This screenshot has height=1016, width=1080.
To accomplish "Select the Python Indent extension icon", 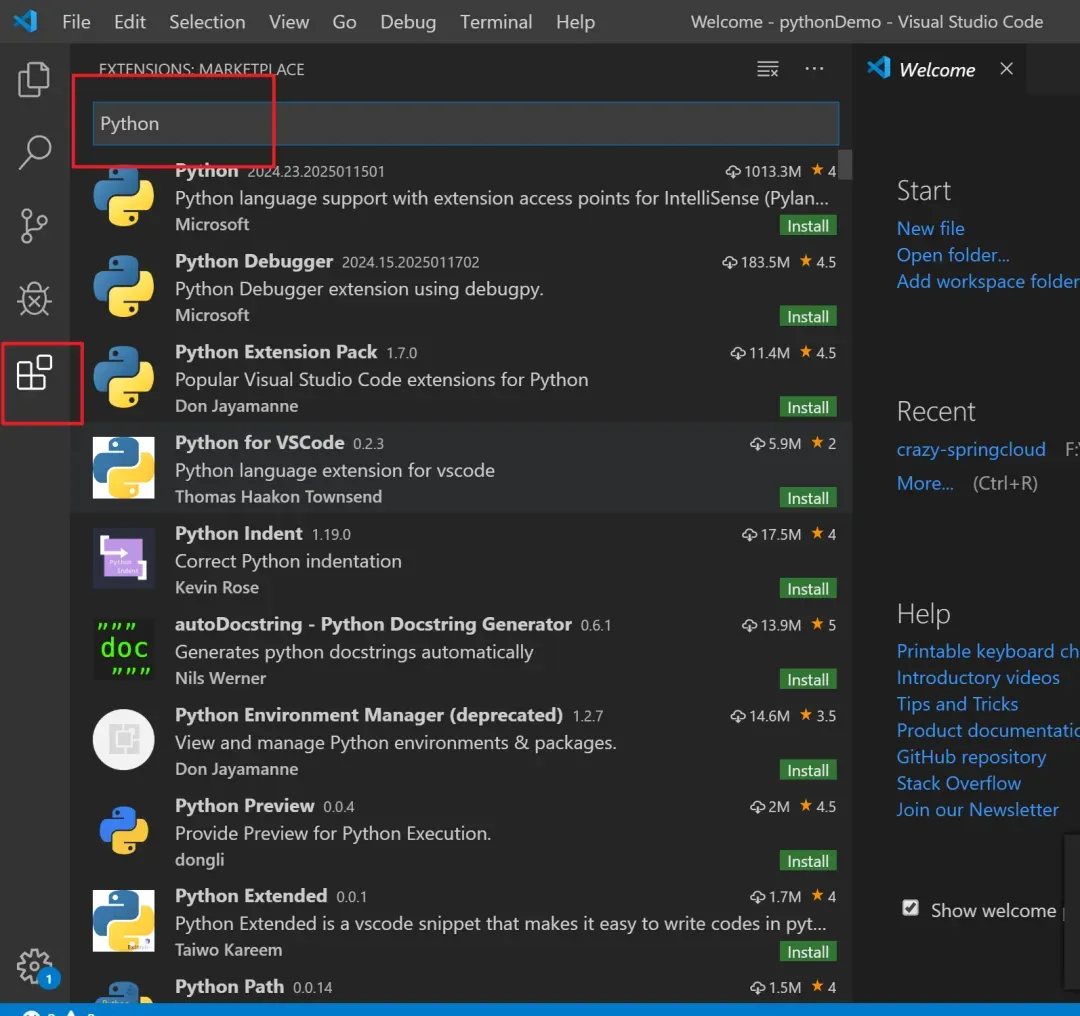I will click(124, 559).
